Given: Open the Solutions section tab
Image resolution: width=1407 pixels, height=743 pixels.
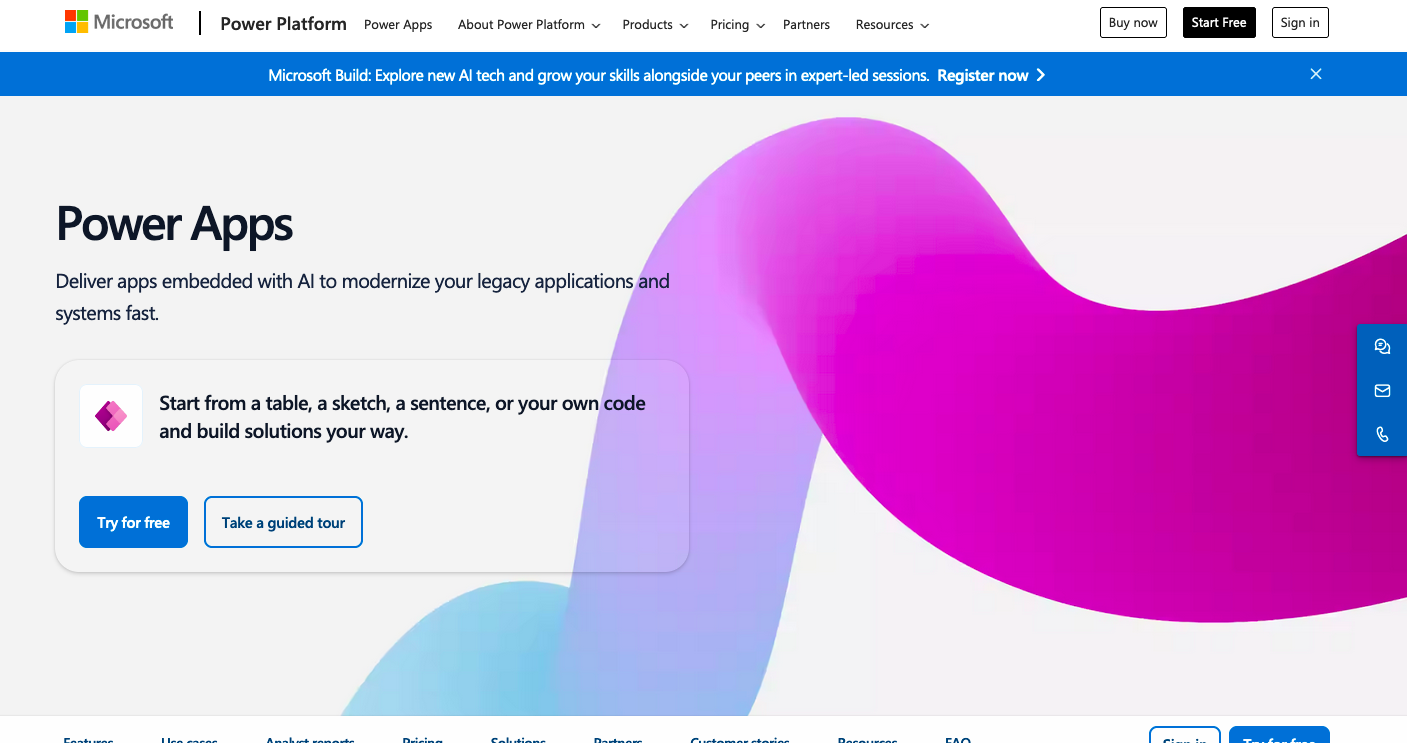Looking at the screenshot, I should [518, 739].
